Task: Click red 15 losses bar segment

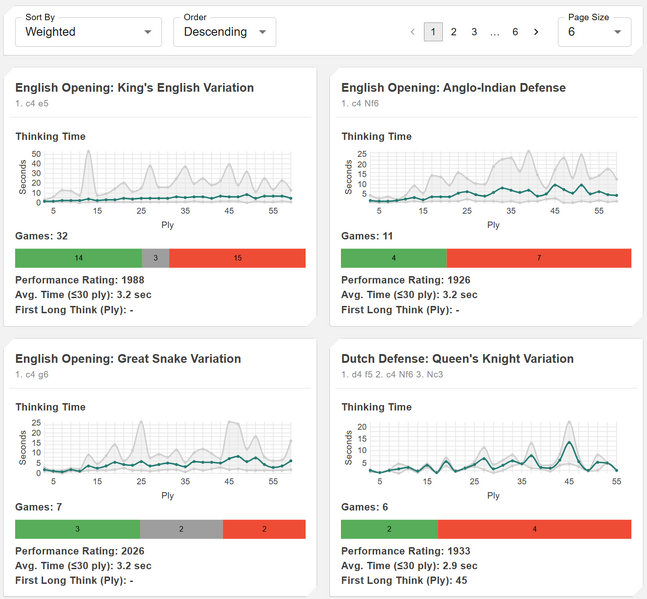Action: click(x=237, y=258)
